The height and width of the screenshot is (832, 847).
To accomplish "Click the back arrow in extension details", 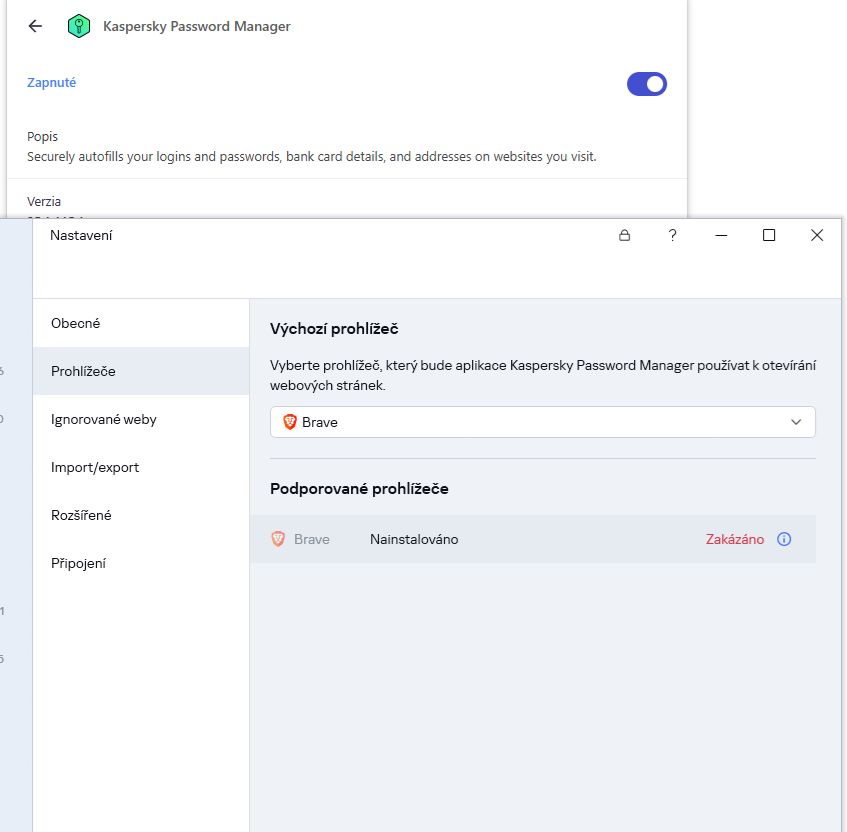I will tap(35, 26).
